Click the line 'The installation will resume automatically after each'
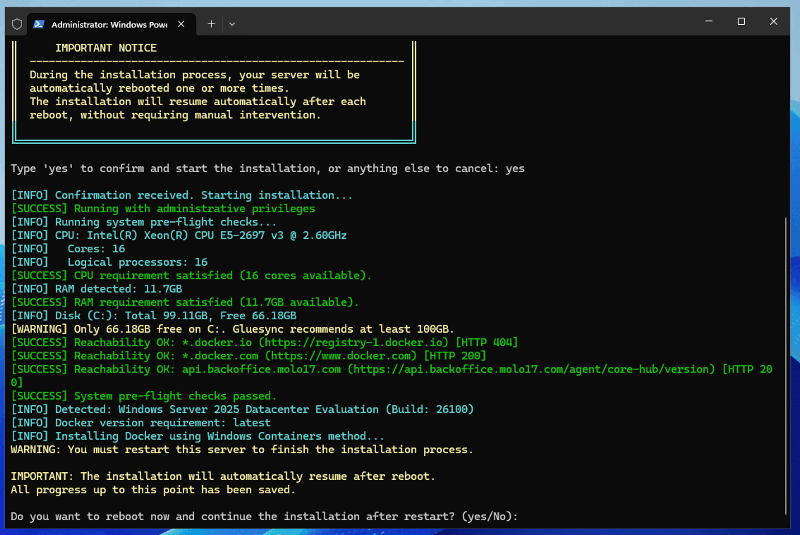800x535 pixels. [198, 101]
